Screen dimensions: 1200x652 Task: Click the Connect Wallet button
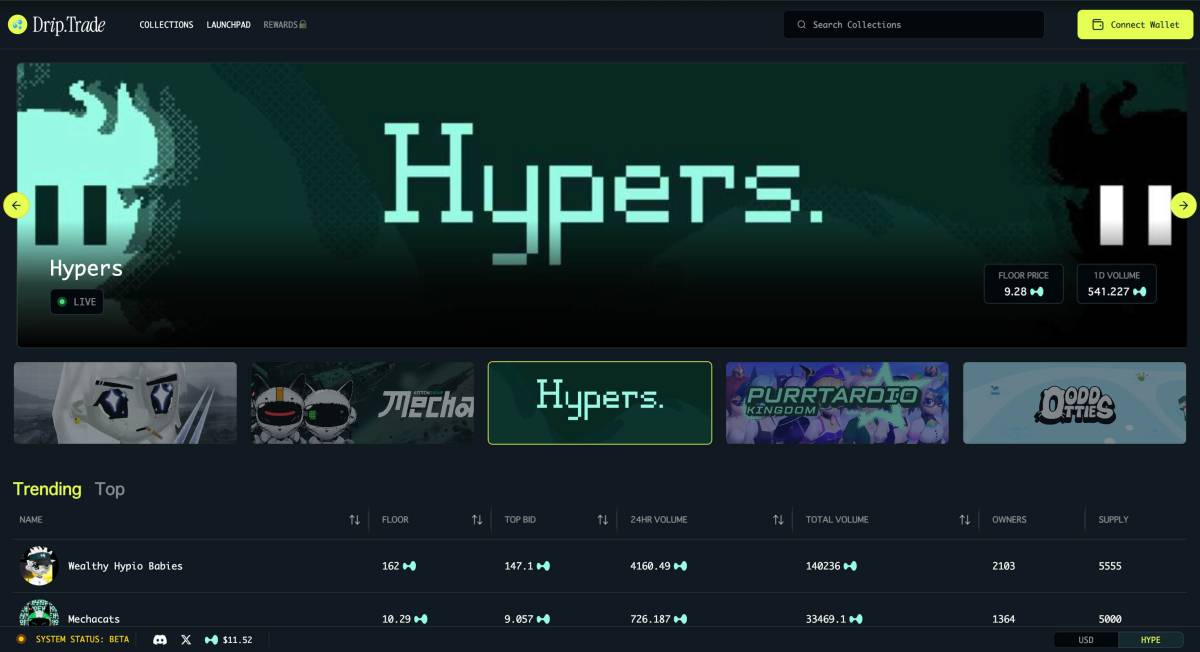point(1135,25)
